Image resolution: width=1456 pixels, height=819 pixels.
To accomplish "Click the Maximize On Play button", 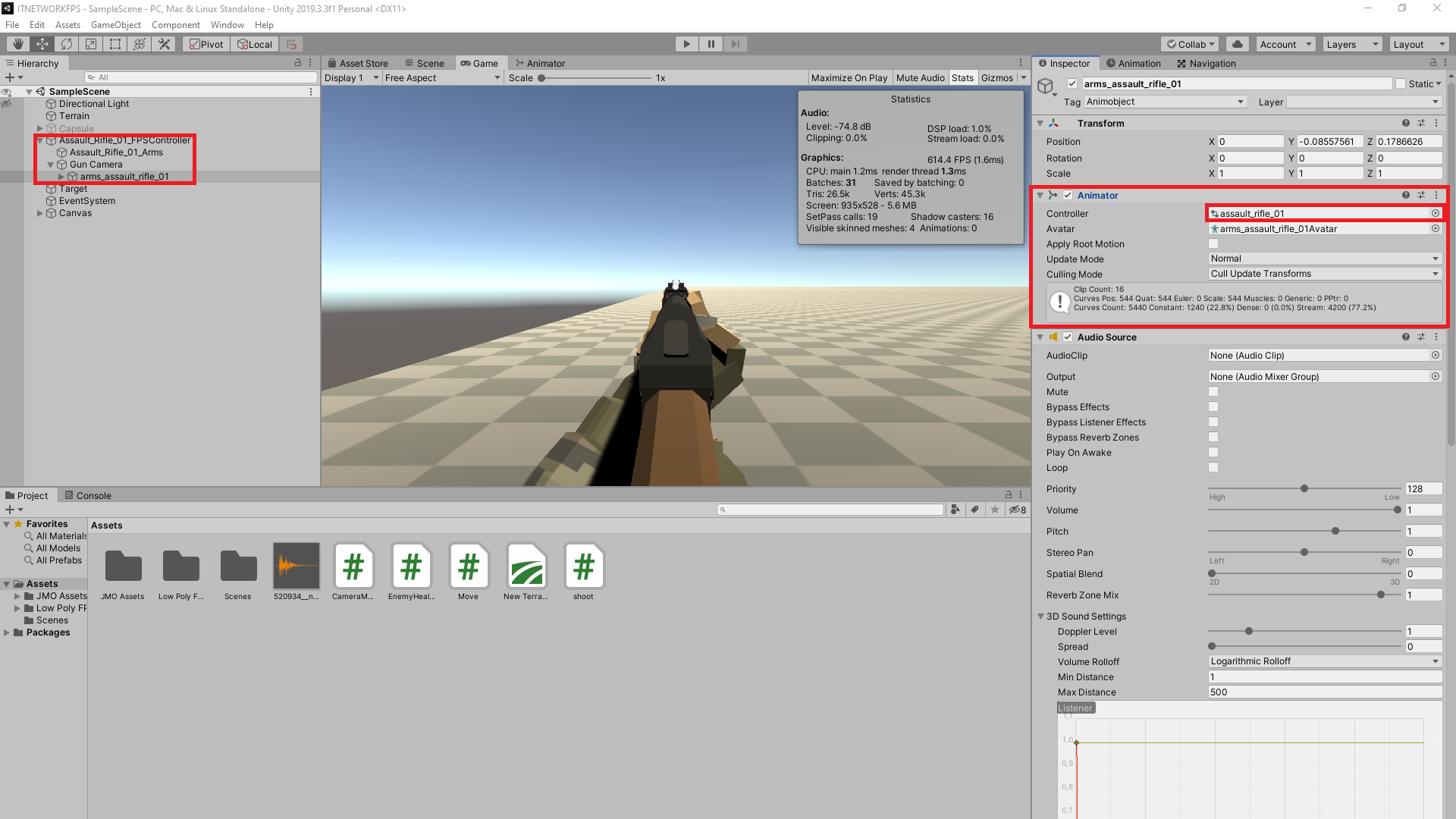I will [x=849, y=77].
